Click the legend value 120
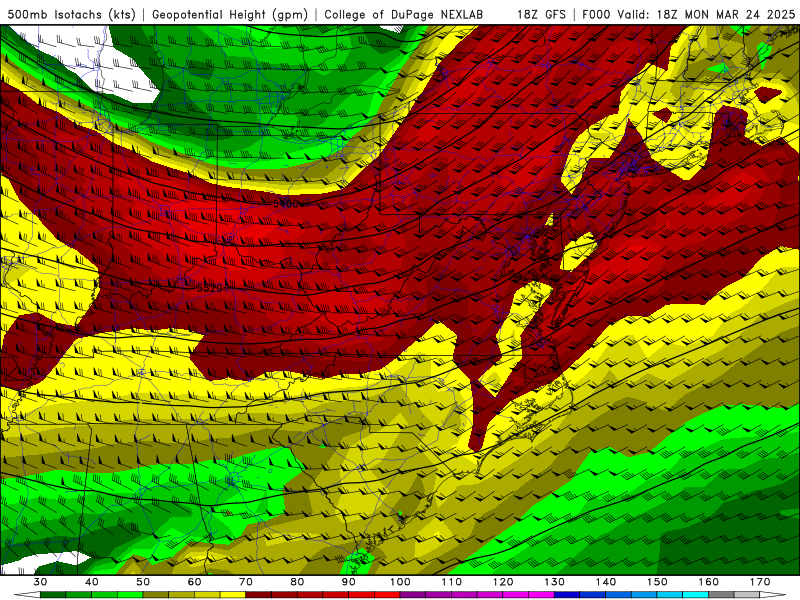The width and height of the screenshot is (800, 600). pos(503,582)
